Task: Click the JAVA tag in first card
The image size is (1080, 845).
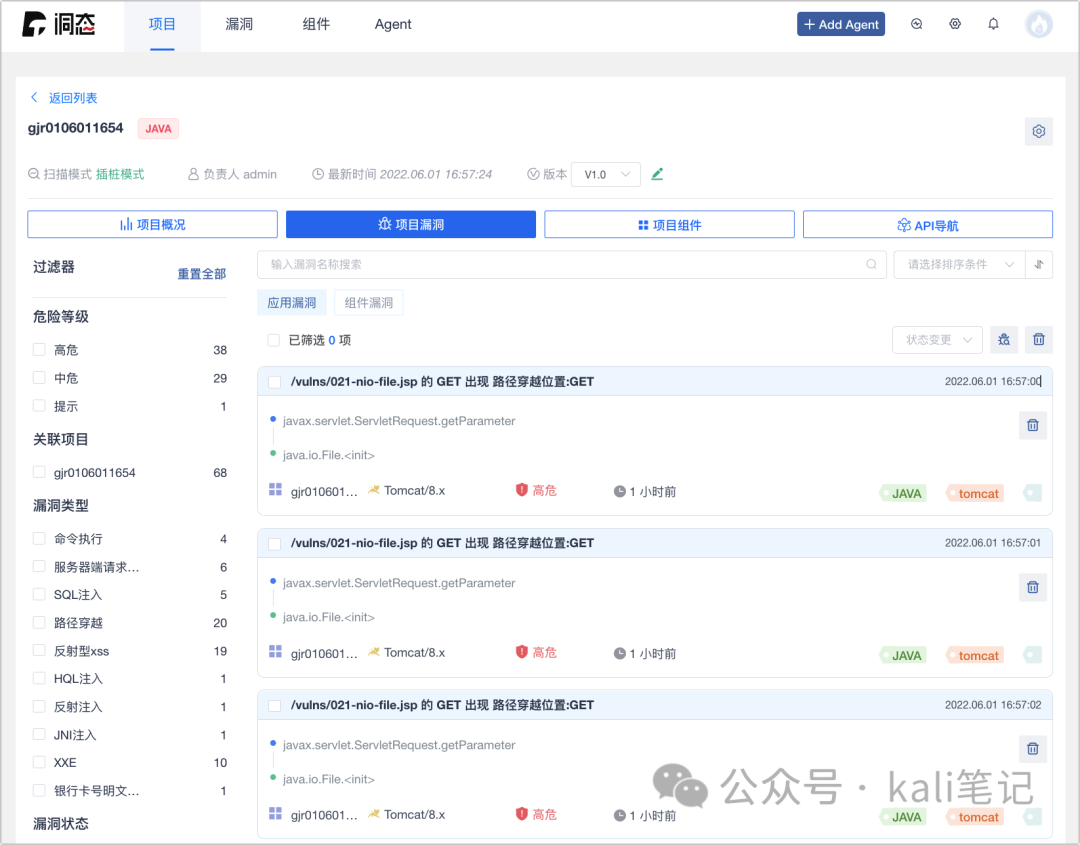Action: [903, 493]
